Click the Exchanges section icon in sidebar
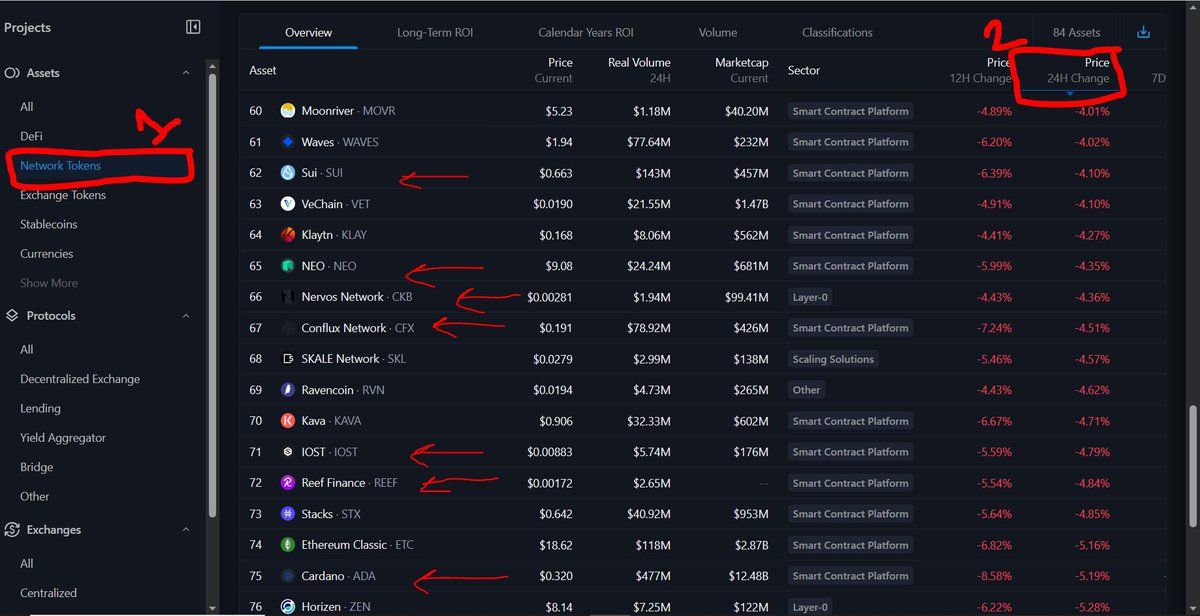 [12, 530]
